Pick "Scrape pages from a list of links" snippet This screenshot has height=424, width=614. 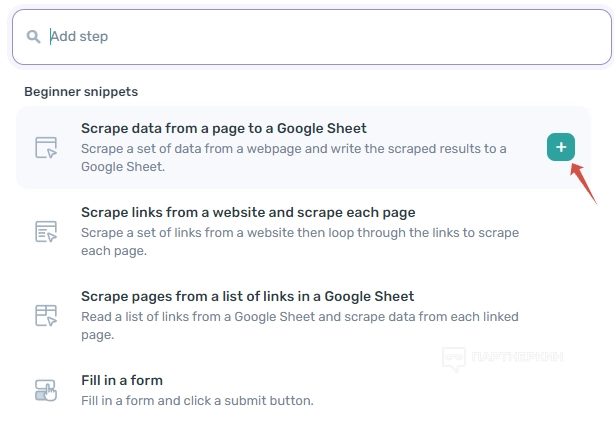[x=247, y=296]
